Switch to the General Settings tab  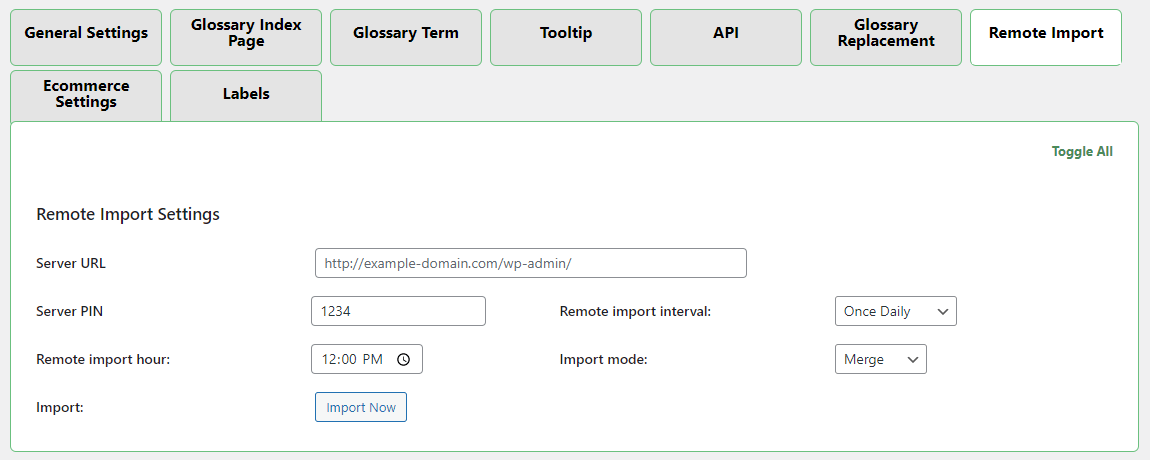pos(86,33)
